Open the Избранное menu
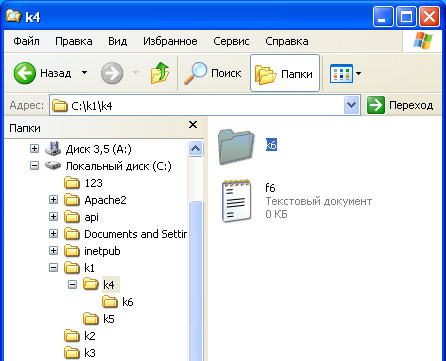Screen dimensions: 446x361 coord(170,41)
